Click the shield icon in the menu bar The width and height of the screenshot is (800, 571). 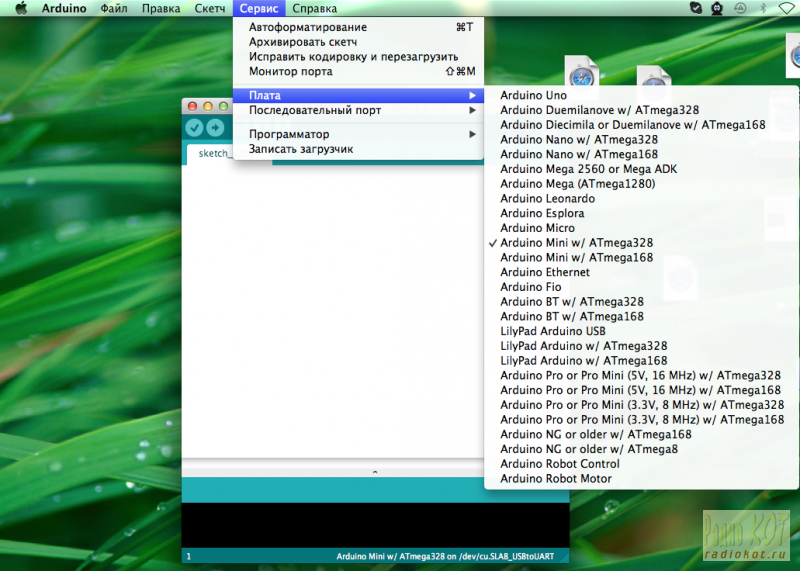695,8
